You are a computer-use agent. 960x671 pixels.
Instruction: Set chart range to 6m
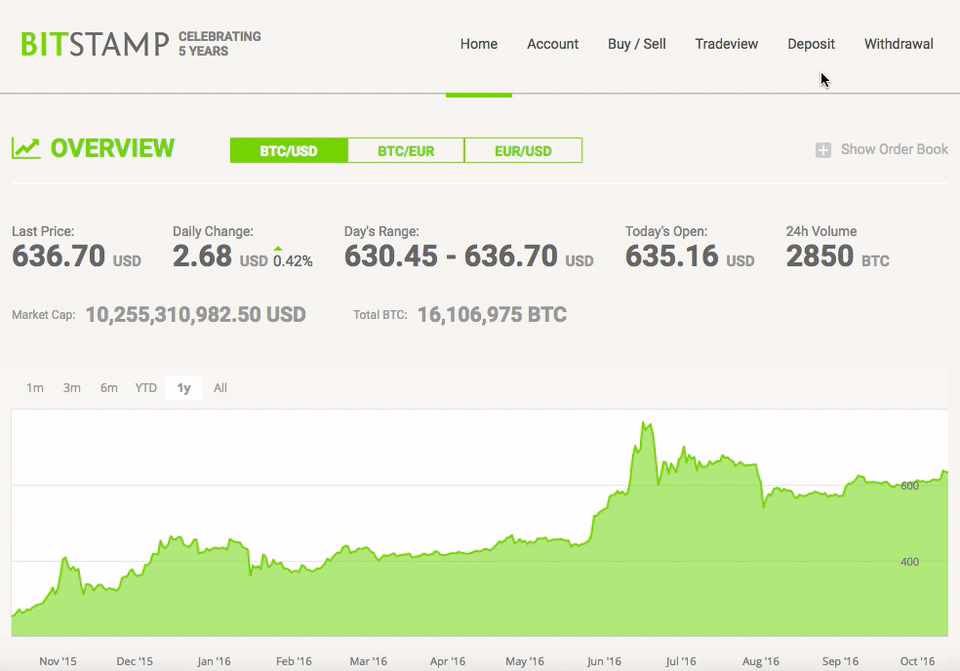(109, 388)
